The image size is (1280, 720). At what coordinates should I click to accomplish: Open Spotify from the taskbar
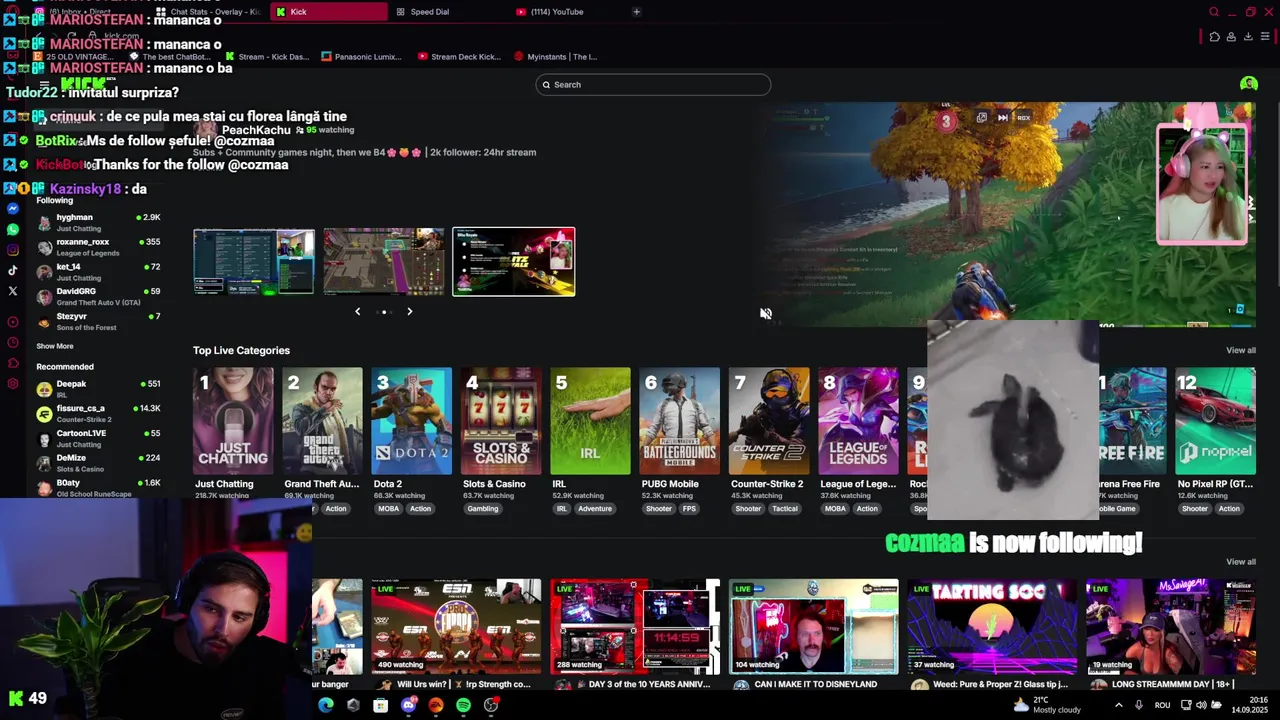[463, 705]
